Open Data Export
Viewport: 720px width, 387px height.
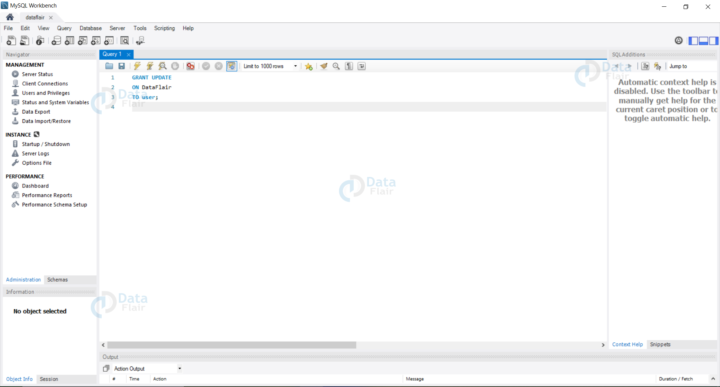click(36, 112)
